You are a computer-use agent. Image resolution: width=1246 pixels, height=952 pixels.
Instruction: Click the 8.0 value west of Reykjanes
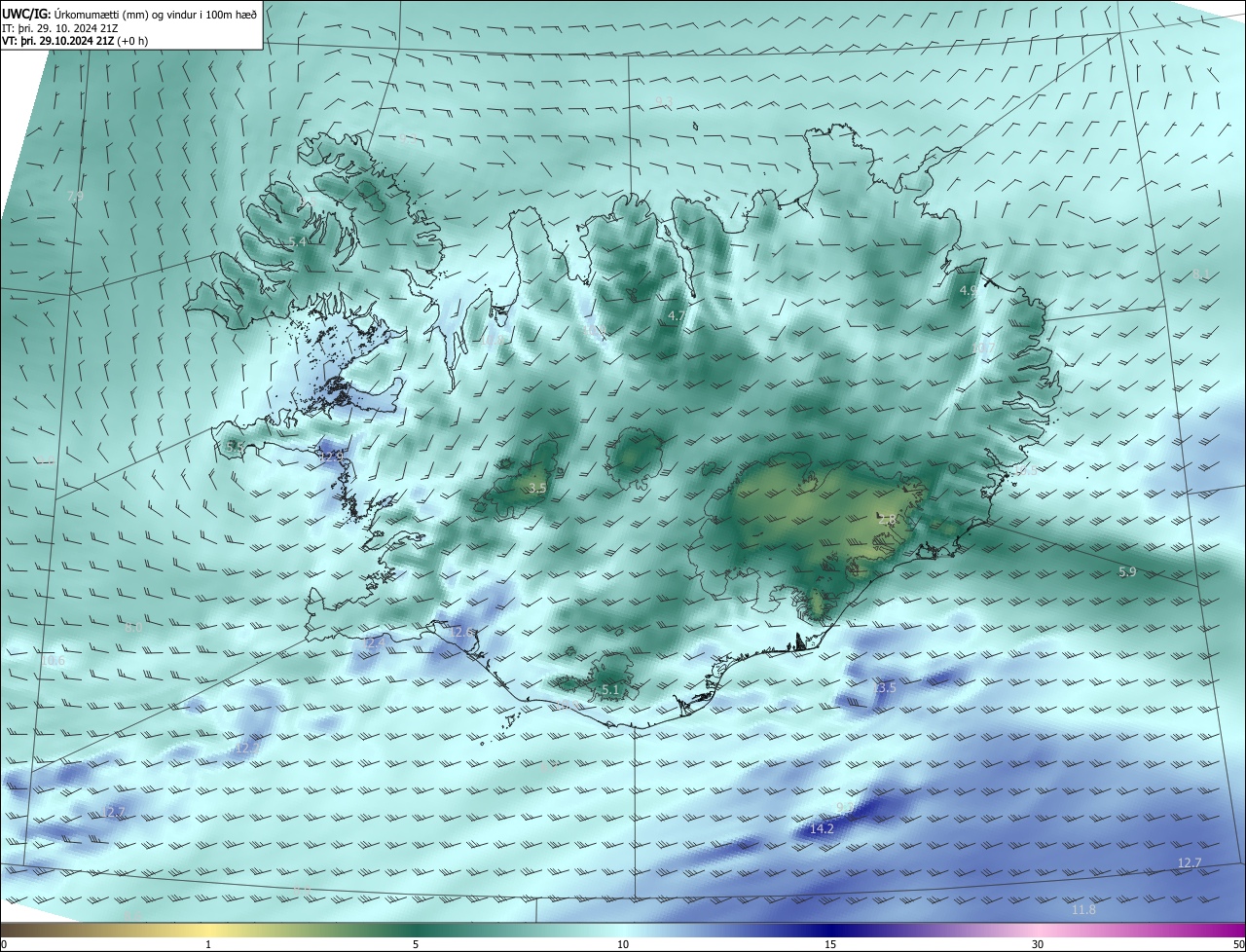point(133,628)
